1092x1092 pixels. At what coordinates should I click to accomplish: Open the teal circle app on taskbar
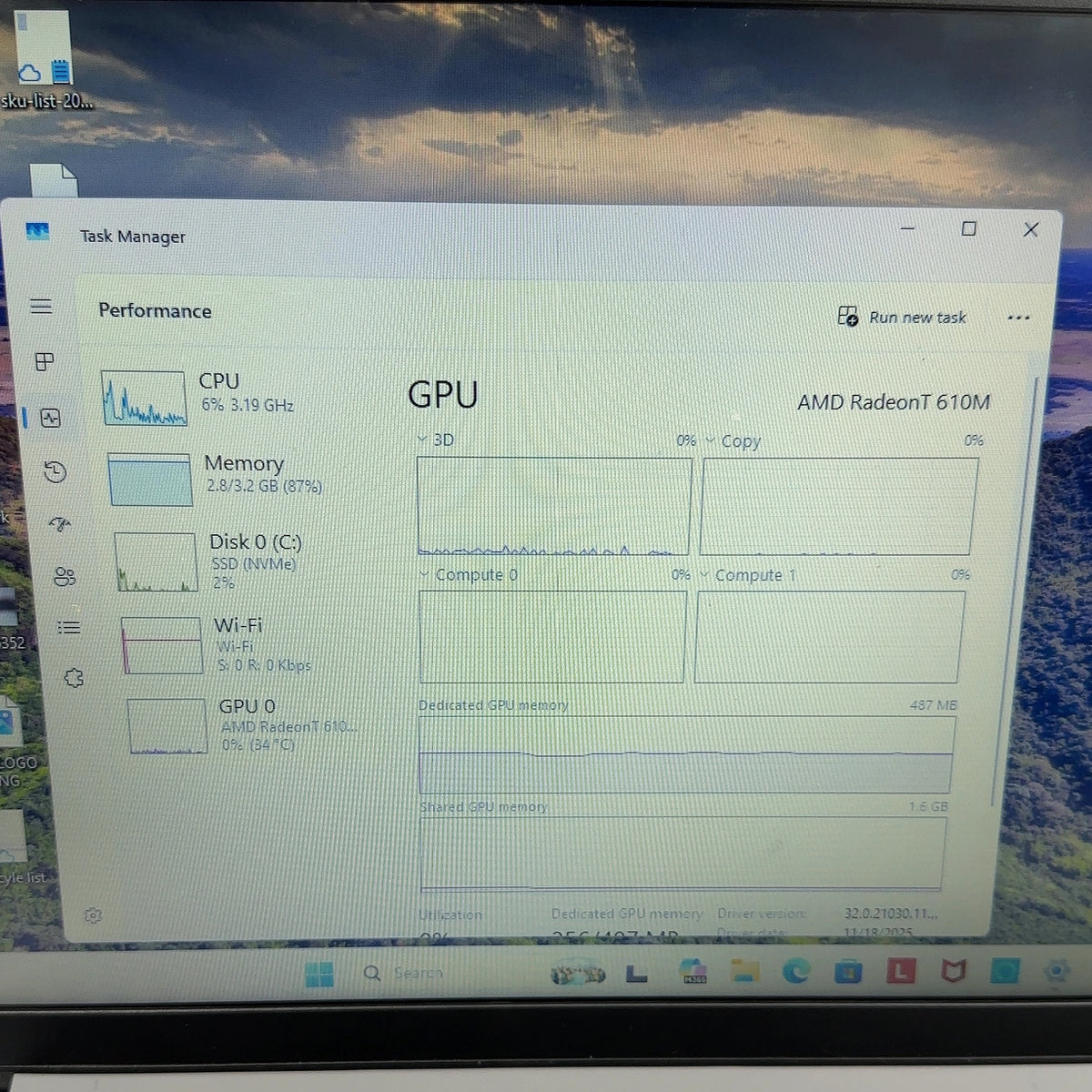point(1005,972)
